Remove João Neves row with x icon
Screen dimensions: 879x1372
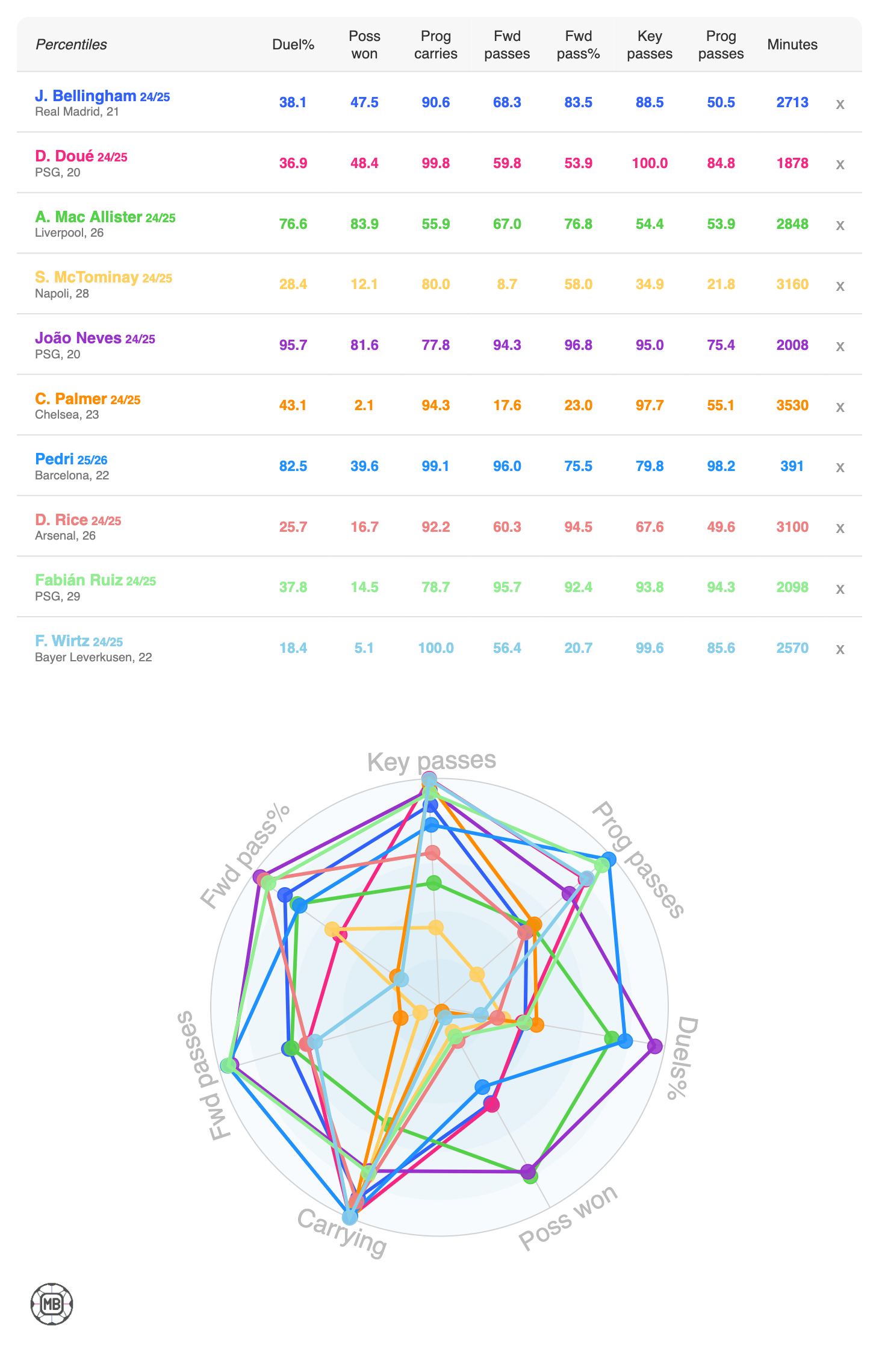click(840, 346)
